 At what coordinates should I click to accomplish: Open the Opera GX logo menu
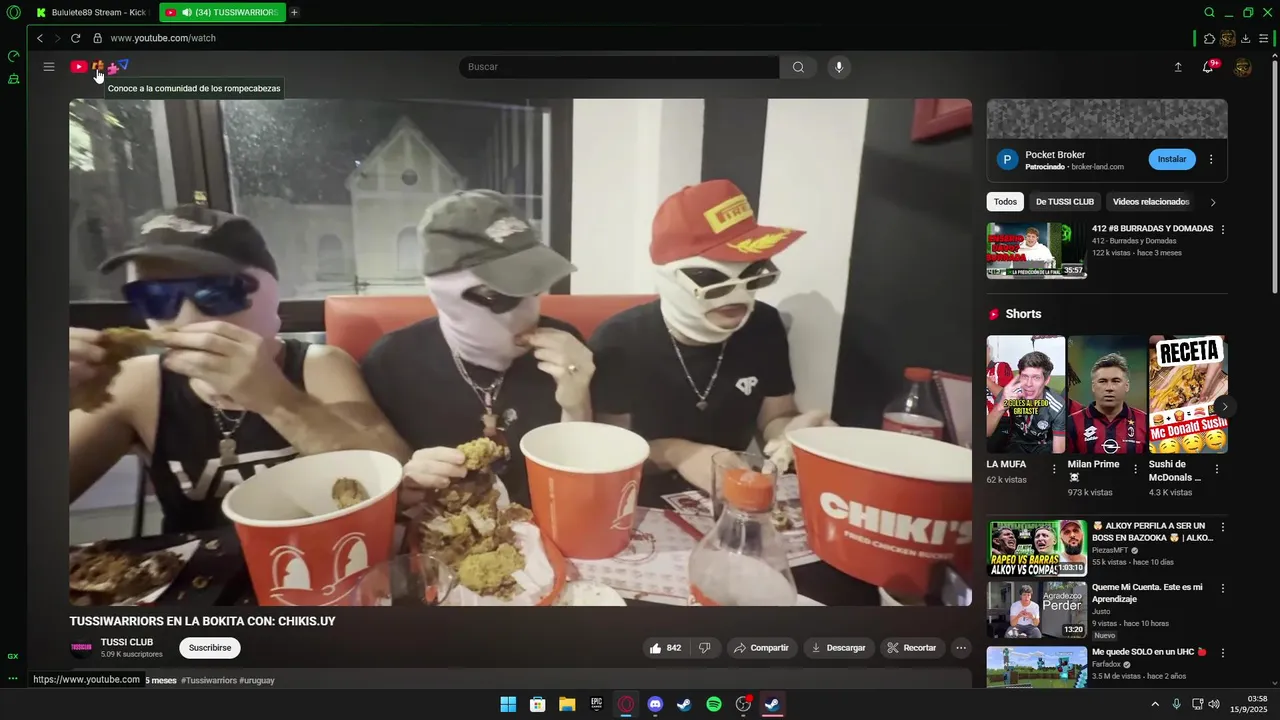tap(13, 12)
